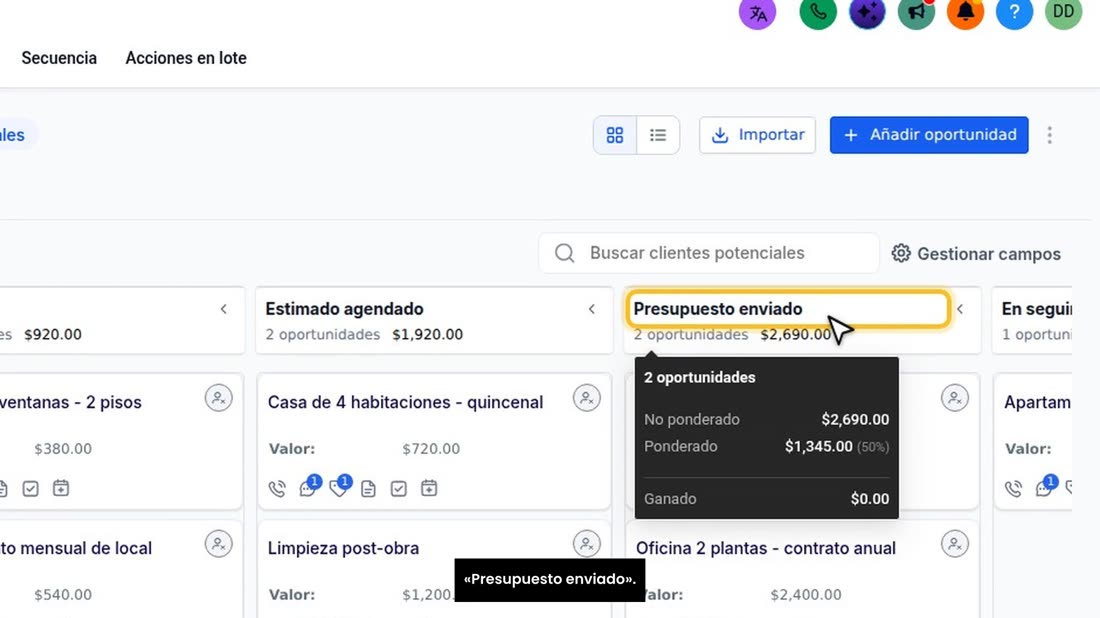Click the $540.00 value on mensual de local card
This screenshot has height=618, width=1100.
click(63, 594)
